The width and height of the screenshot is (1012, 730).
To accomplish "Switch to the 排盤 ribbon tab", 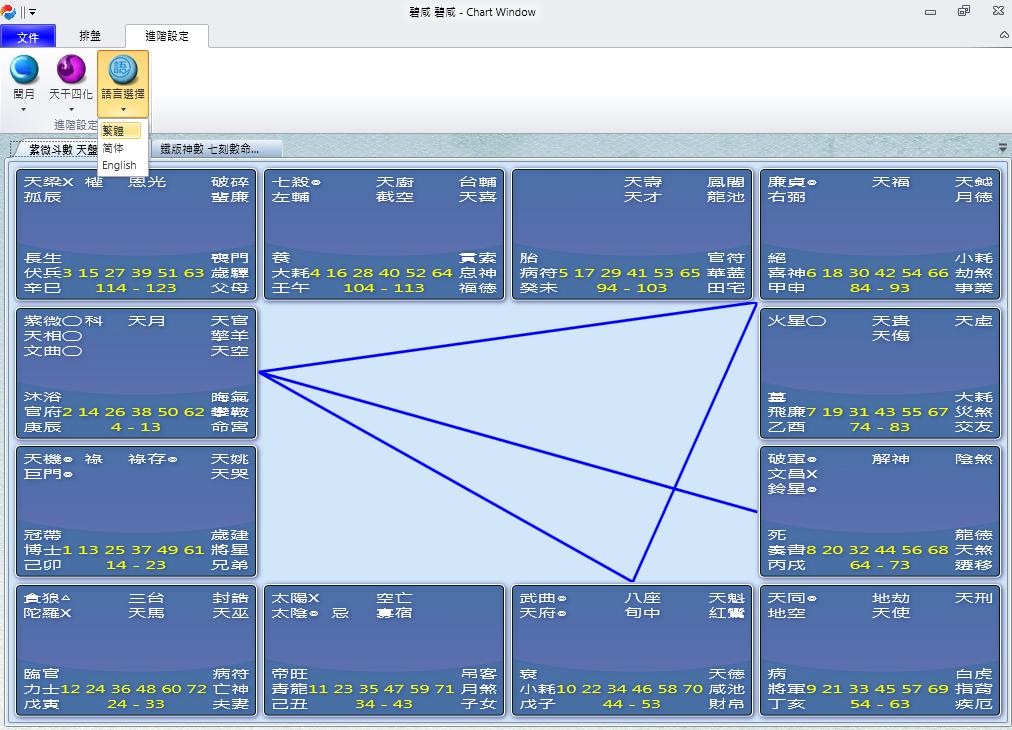I will click(x=90, y=36).
